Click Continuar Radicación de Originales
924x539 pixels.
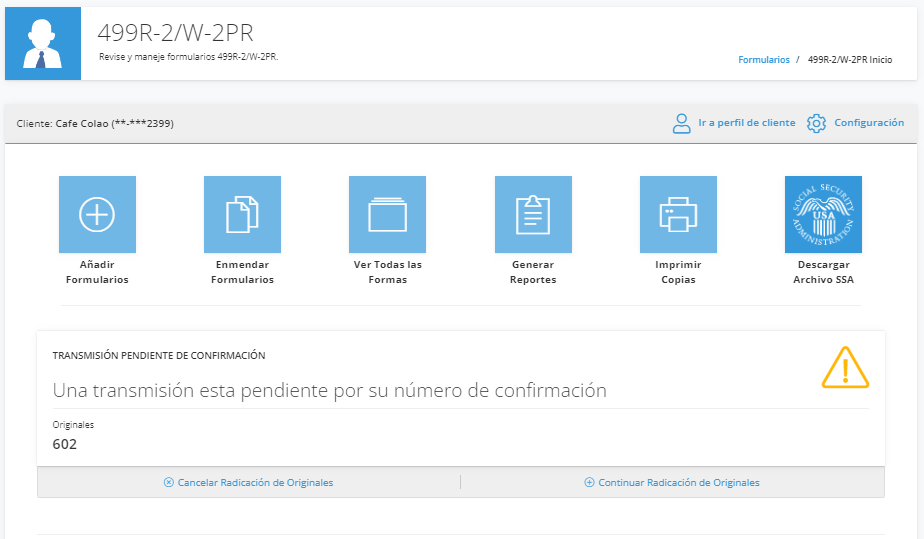(x=679, y=482)
